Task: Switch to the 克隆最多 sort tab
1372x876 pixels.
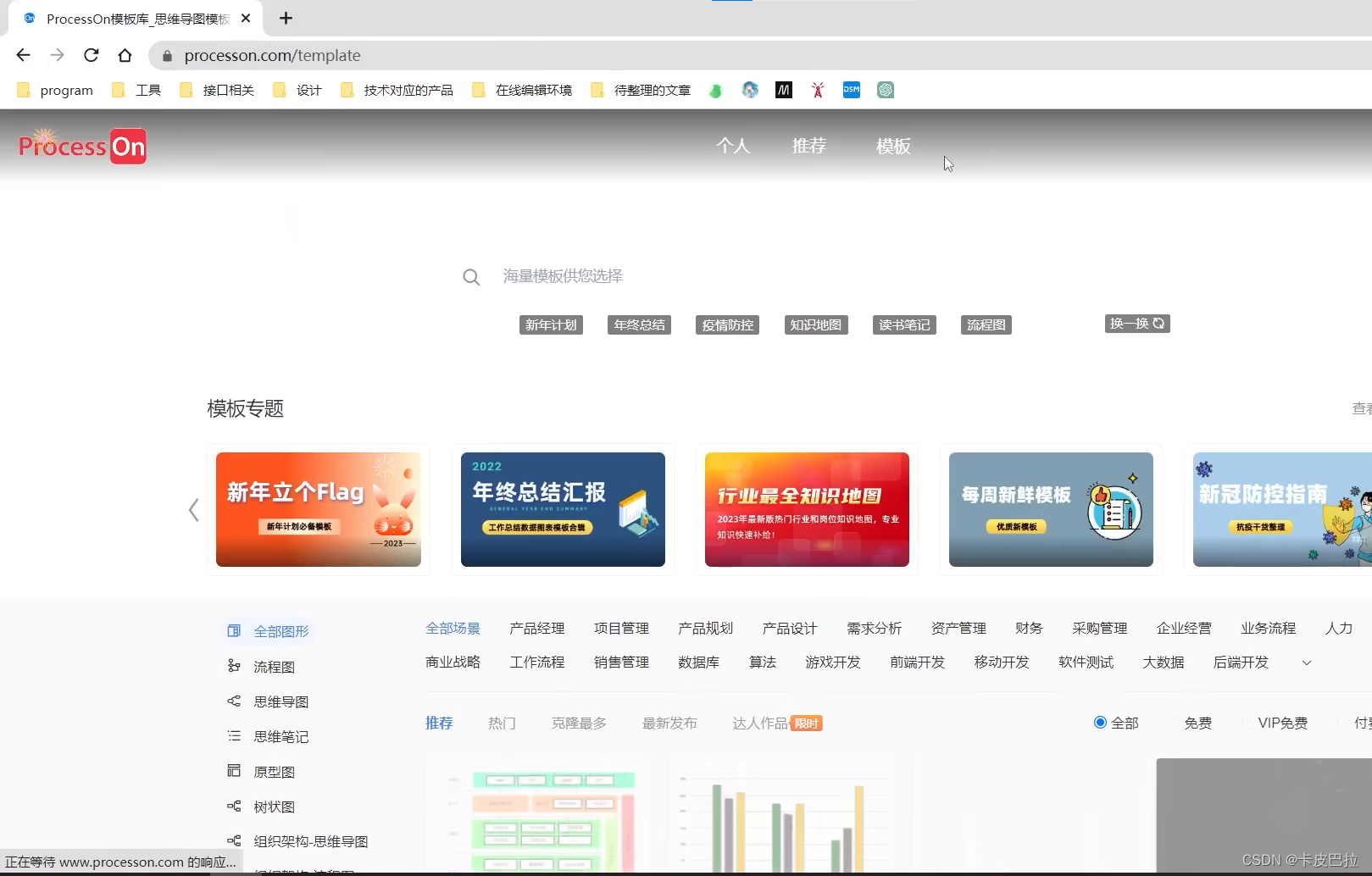Action: coord(579,723)
